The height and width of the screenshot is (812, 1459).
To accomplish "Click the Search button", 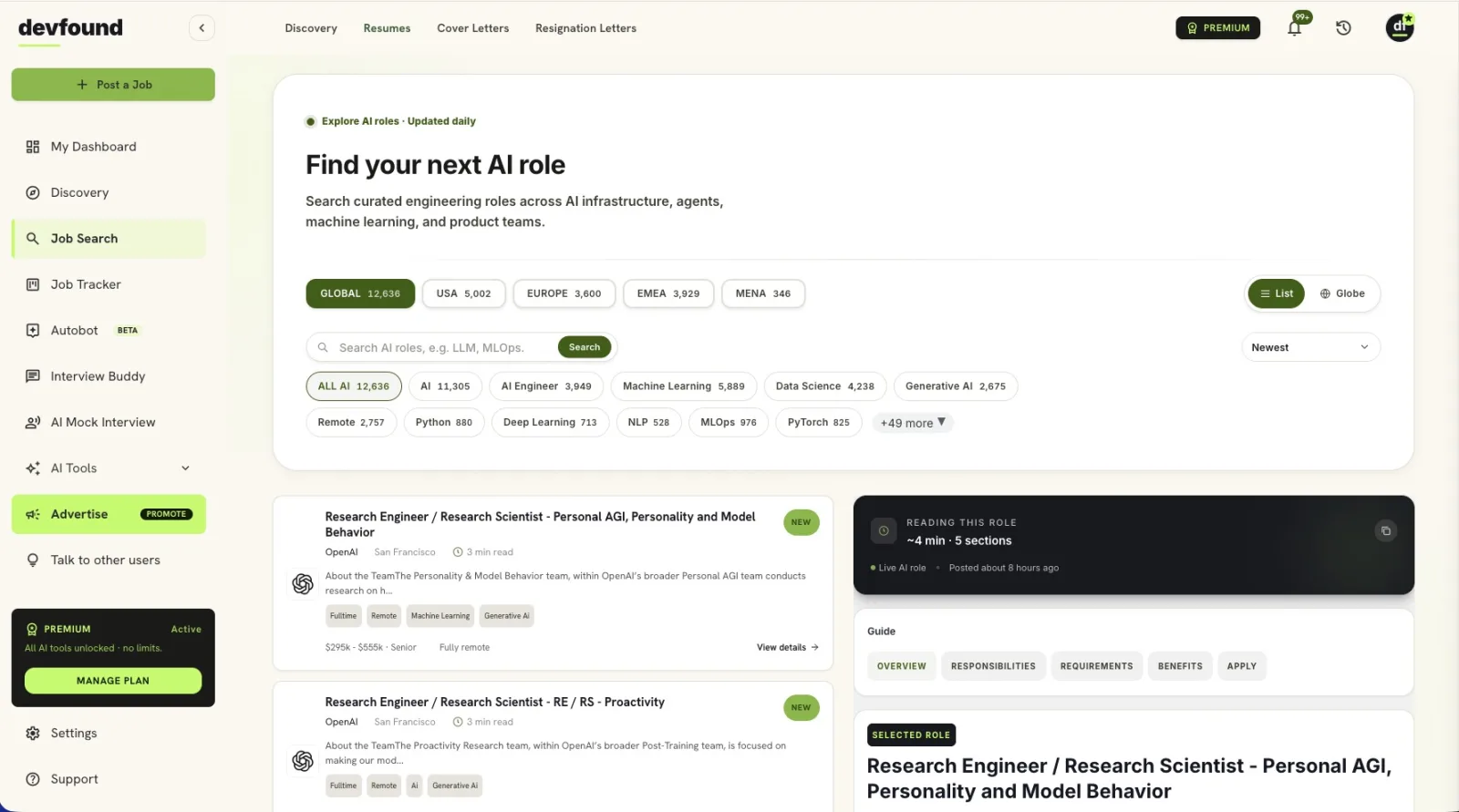I will tap(585, 347).
